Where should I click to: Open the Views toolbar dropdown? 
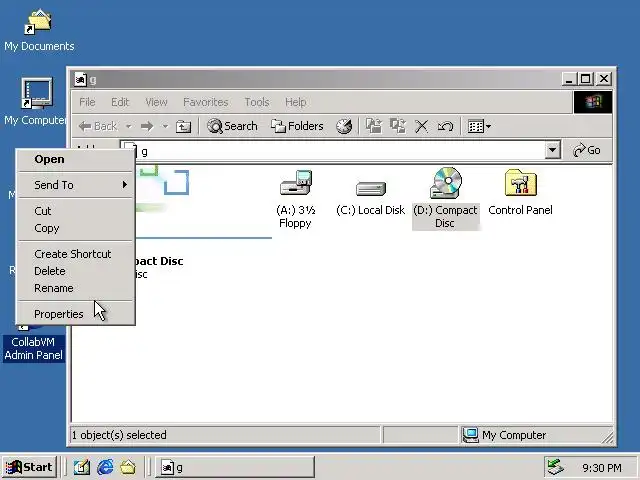(x=479, y=126)
